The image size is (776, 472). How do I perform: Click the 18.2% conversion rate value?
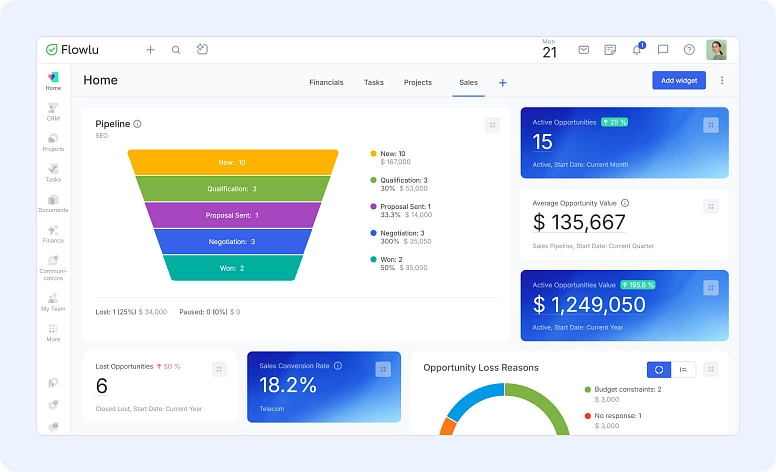(x=288, y=385)
